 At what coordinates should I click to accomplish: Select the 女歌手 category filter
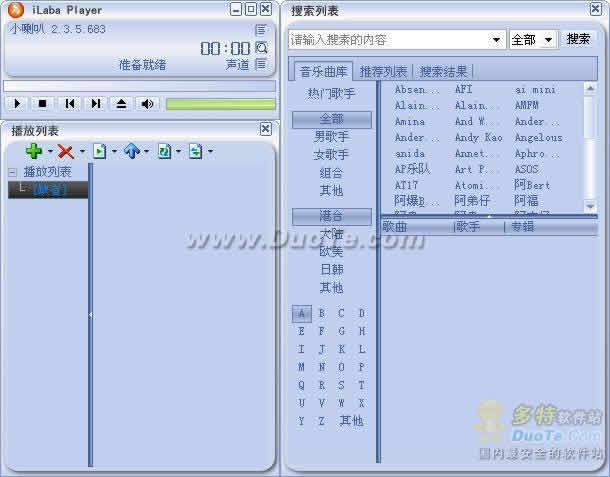pyautogui.click(x=331, y=155)
